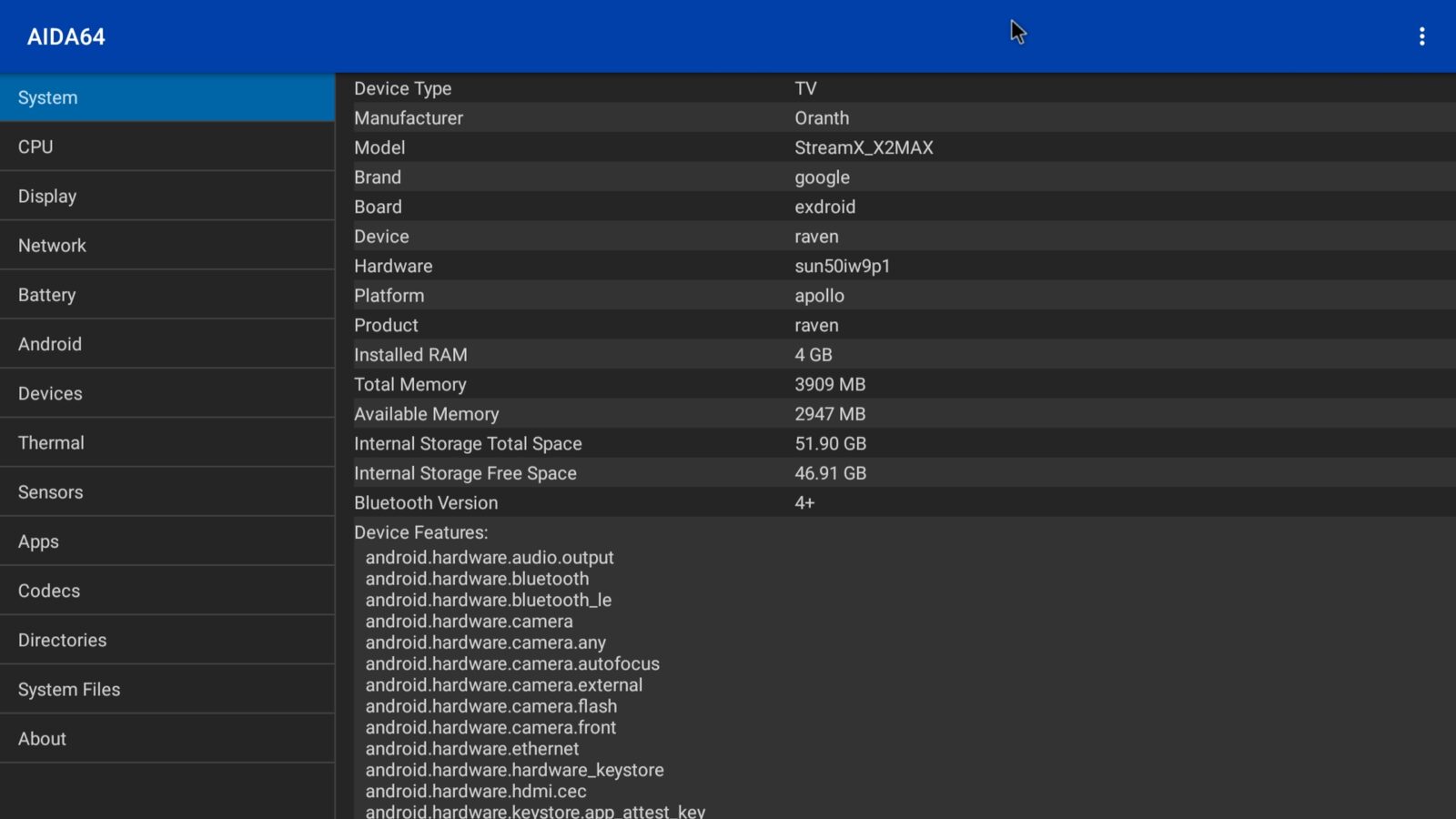Image resolution: width=1456 pixels, height=819 pixels.
Task: Select Battery in the sidebar
Action: point(167,295)
